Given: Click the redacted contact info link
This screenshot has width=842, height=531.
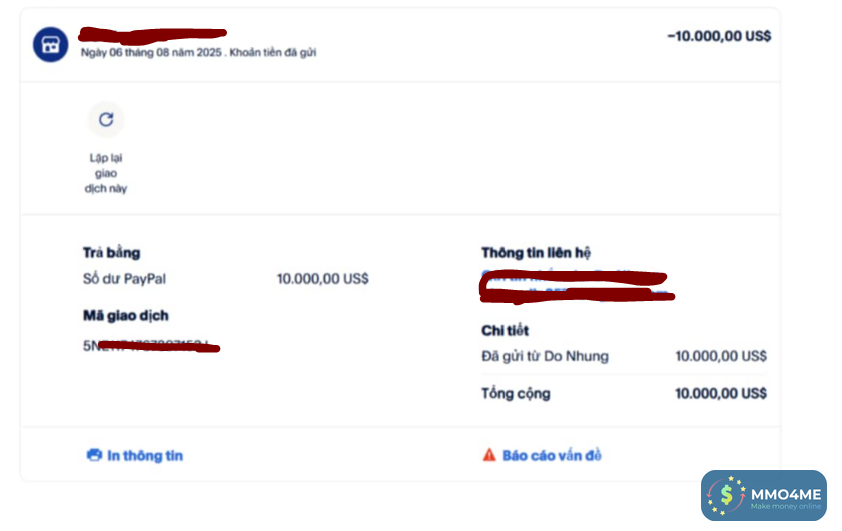Looking at the screenshot, I should [x=573, y=283].
